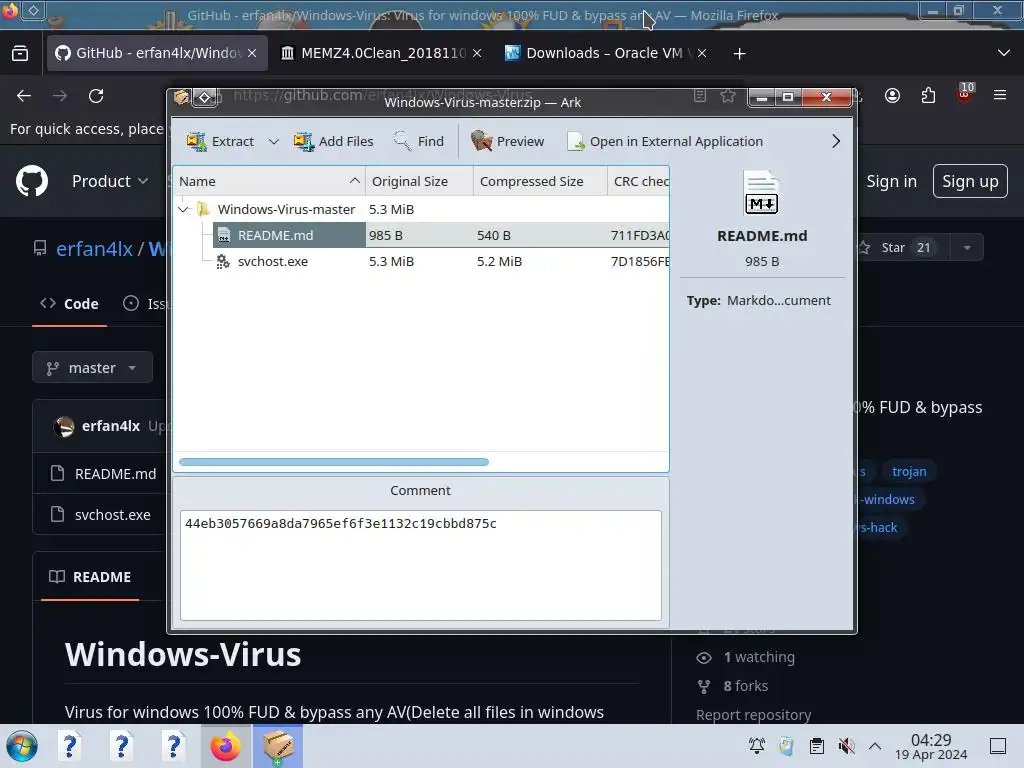Click Firefox back navigation arrow

[x=24, y=96]
